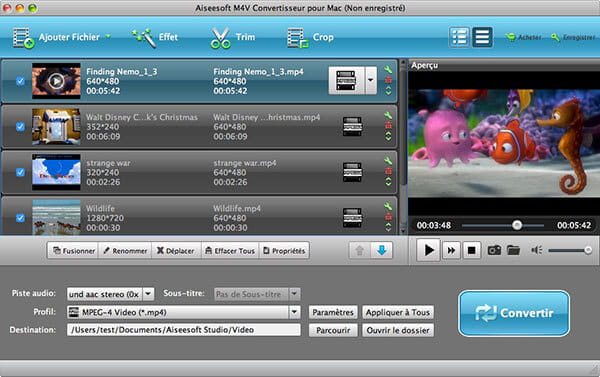Uncheck the Walt Disney Christmas checkbox
600x377 pixels.
pos(20,127)
